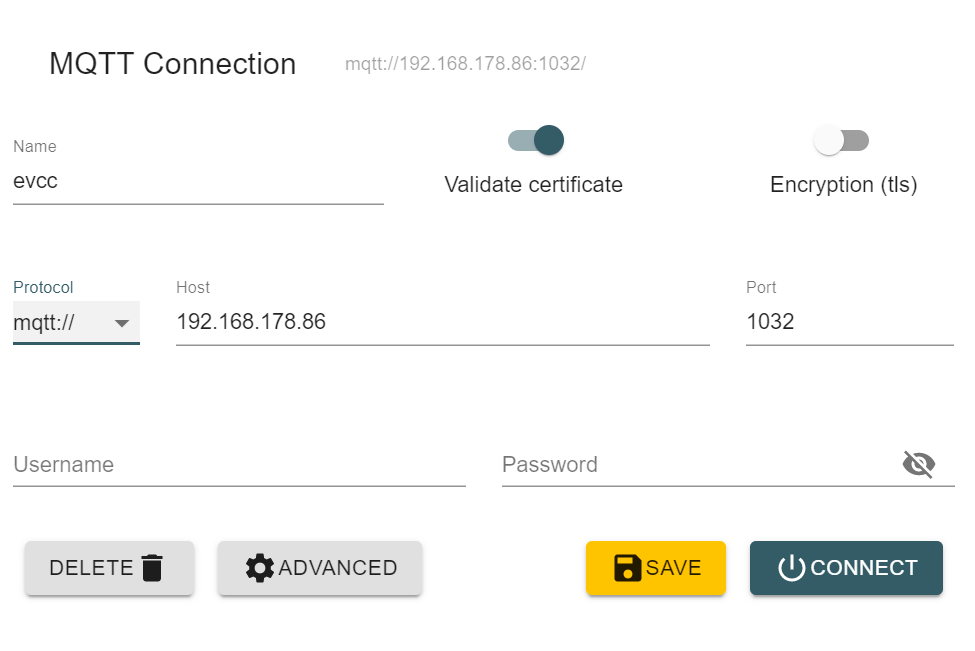
Task: Click the "Validate certificate" text label
Action: coord(533,185)
